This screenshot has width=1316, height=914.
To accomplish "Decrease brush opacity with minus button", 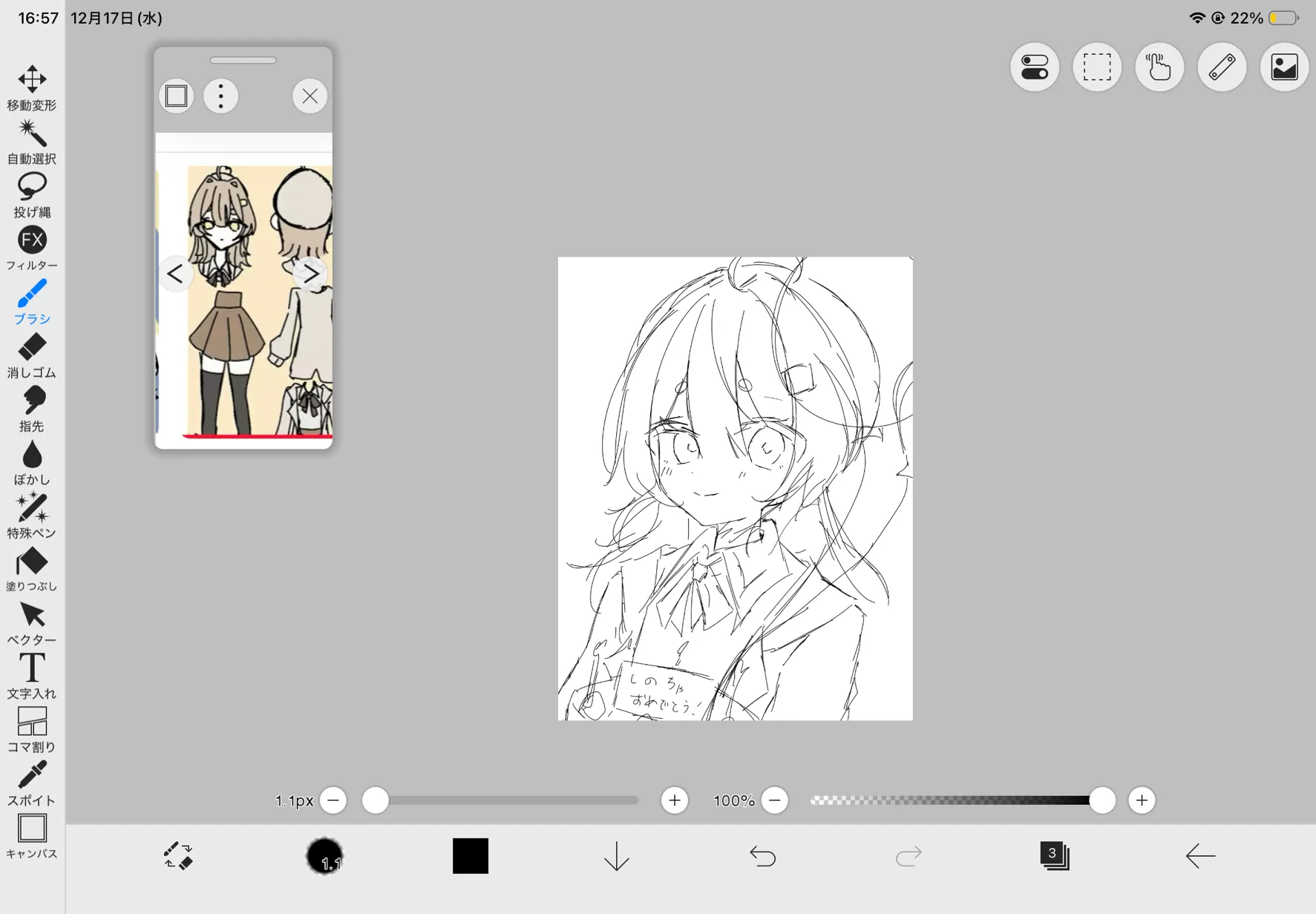I will tap(775, 800).
